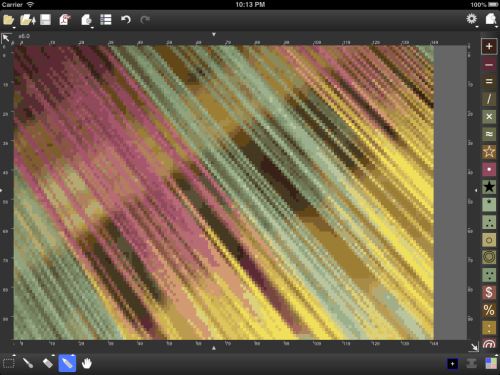Image resolution: width=500 pixels, height=375 pixels.
Task: Open the pattern list view icon
Action: coord(106,20)
